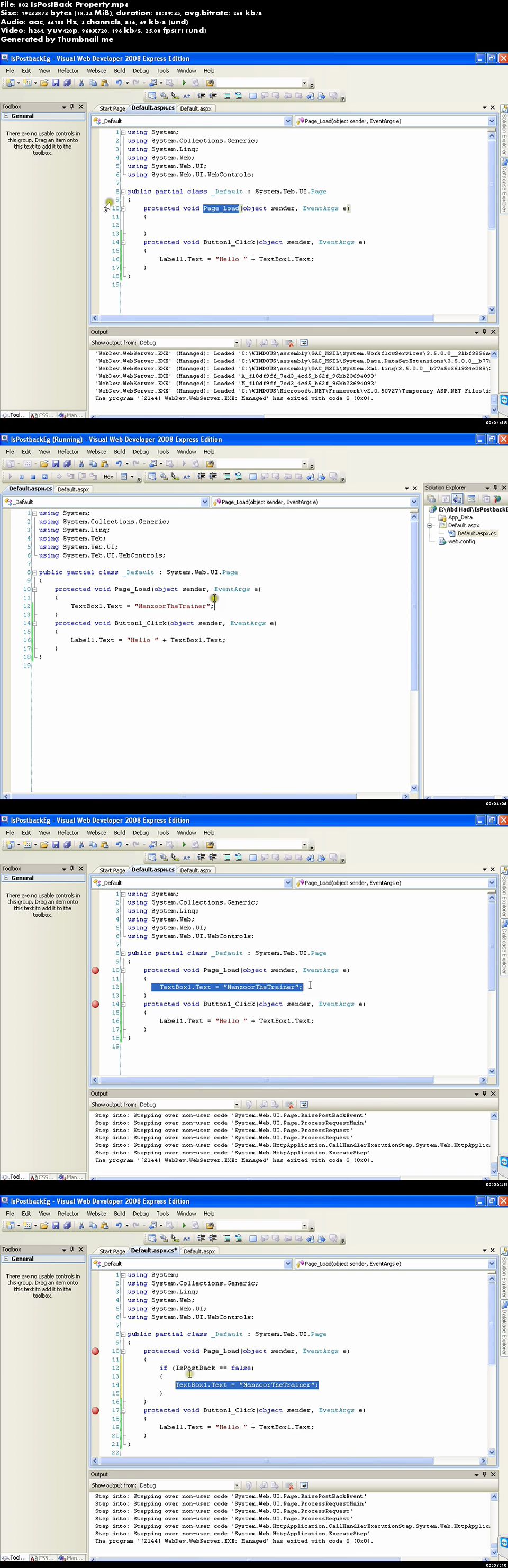The image size is (508, 1568).
Task: Toggle Word Wrap in 00:01:58 frame Output pane
Action: click(303, 343)
